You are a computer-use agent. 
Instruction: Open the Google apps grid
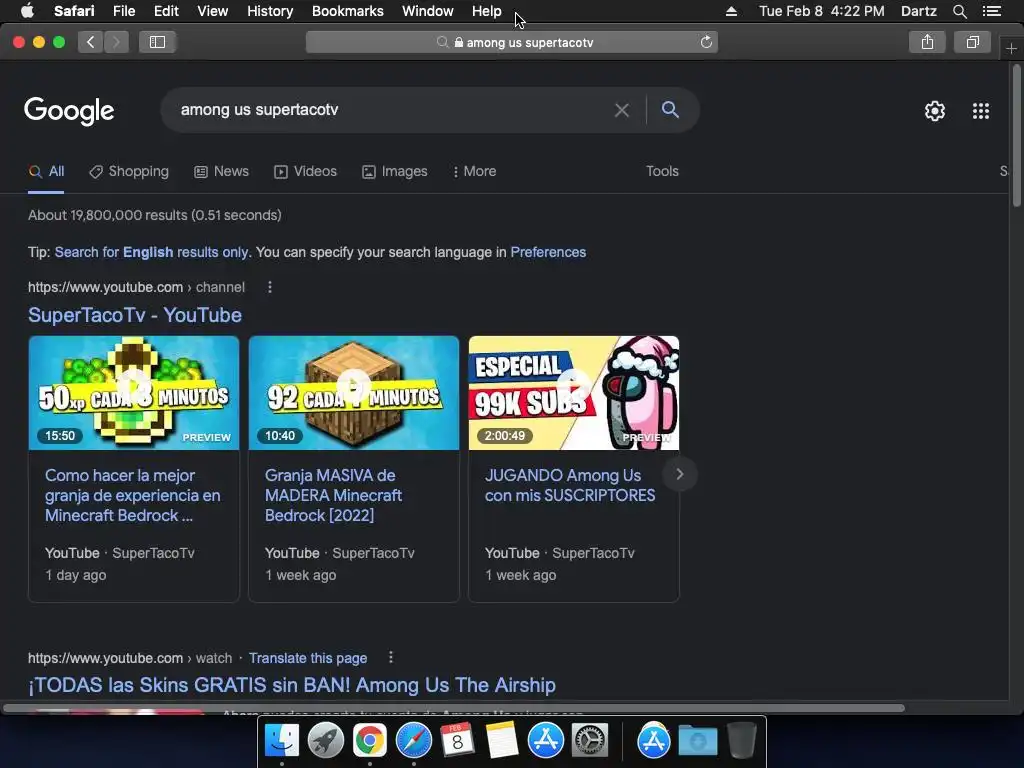click(x=981, y=111)
